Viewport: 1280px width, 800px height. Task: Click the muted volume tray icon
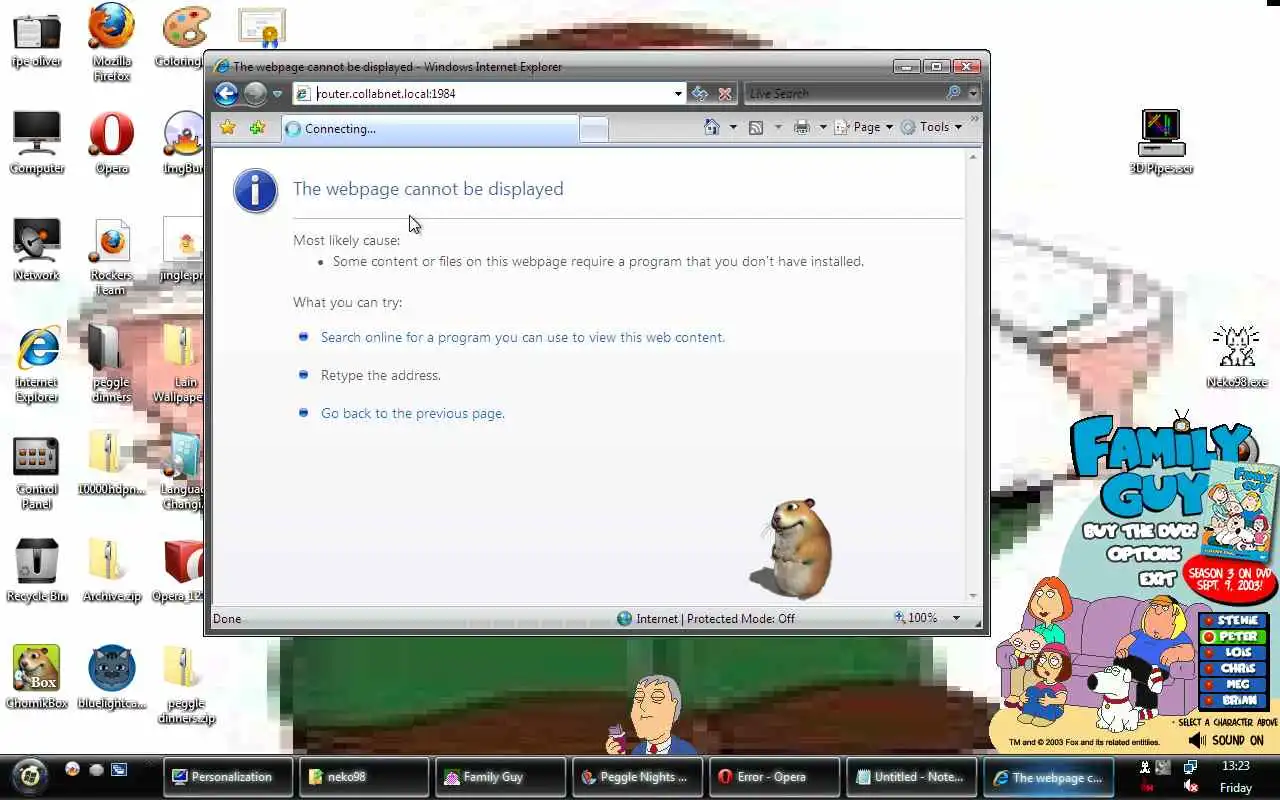click(x=1190, y=787)
